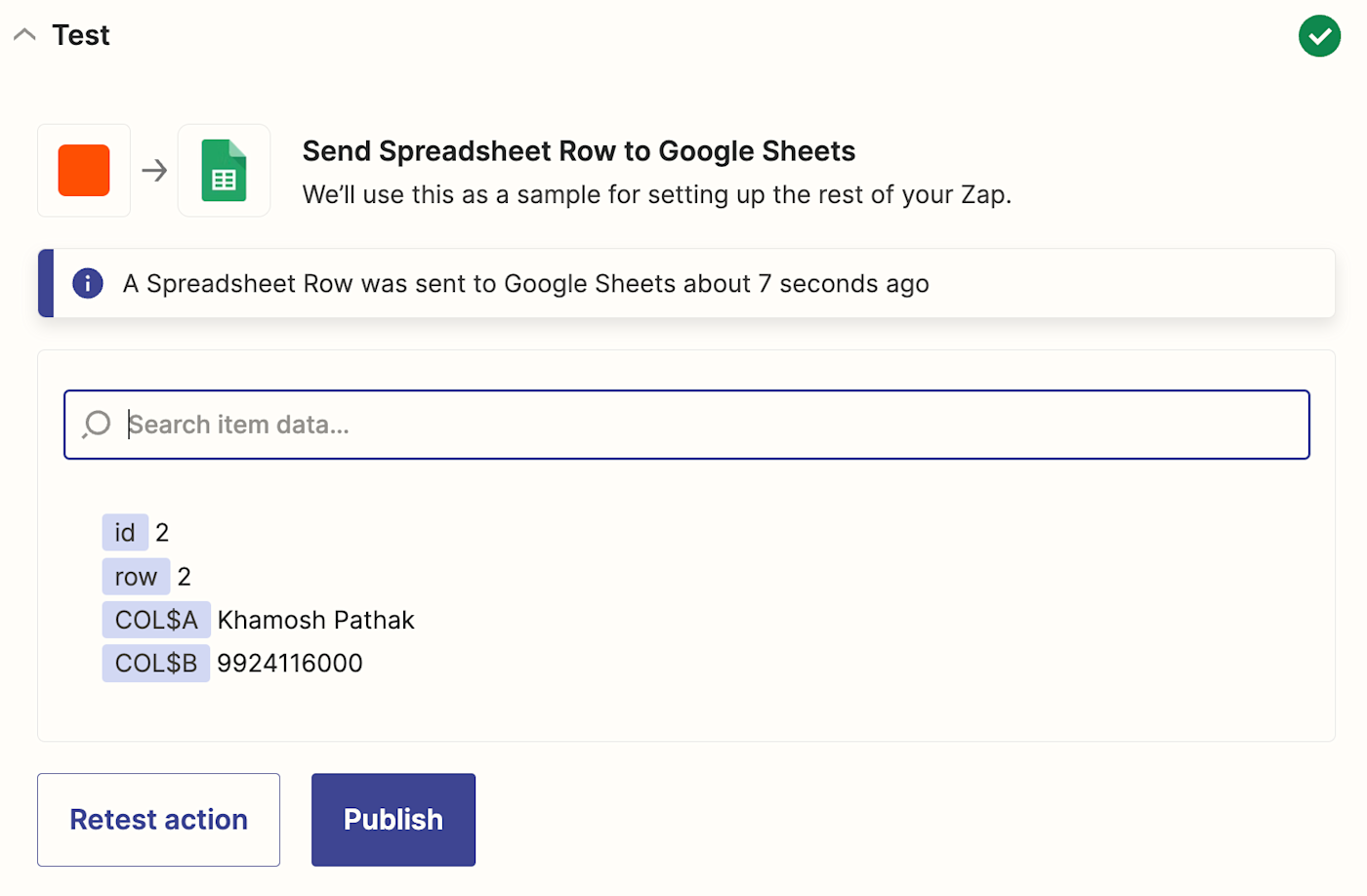
Task: Click the Test section heading
Action: coord(81,35)
